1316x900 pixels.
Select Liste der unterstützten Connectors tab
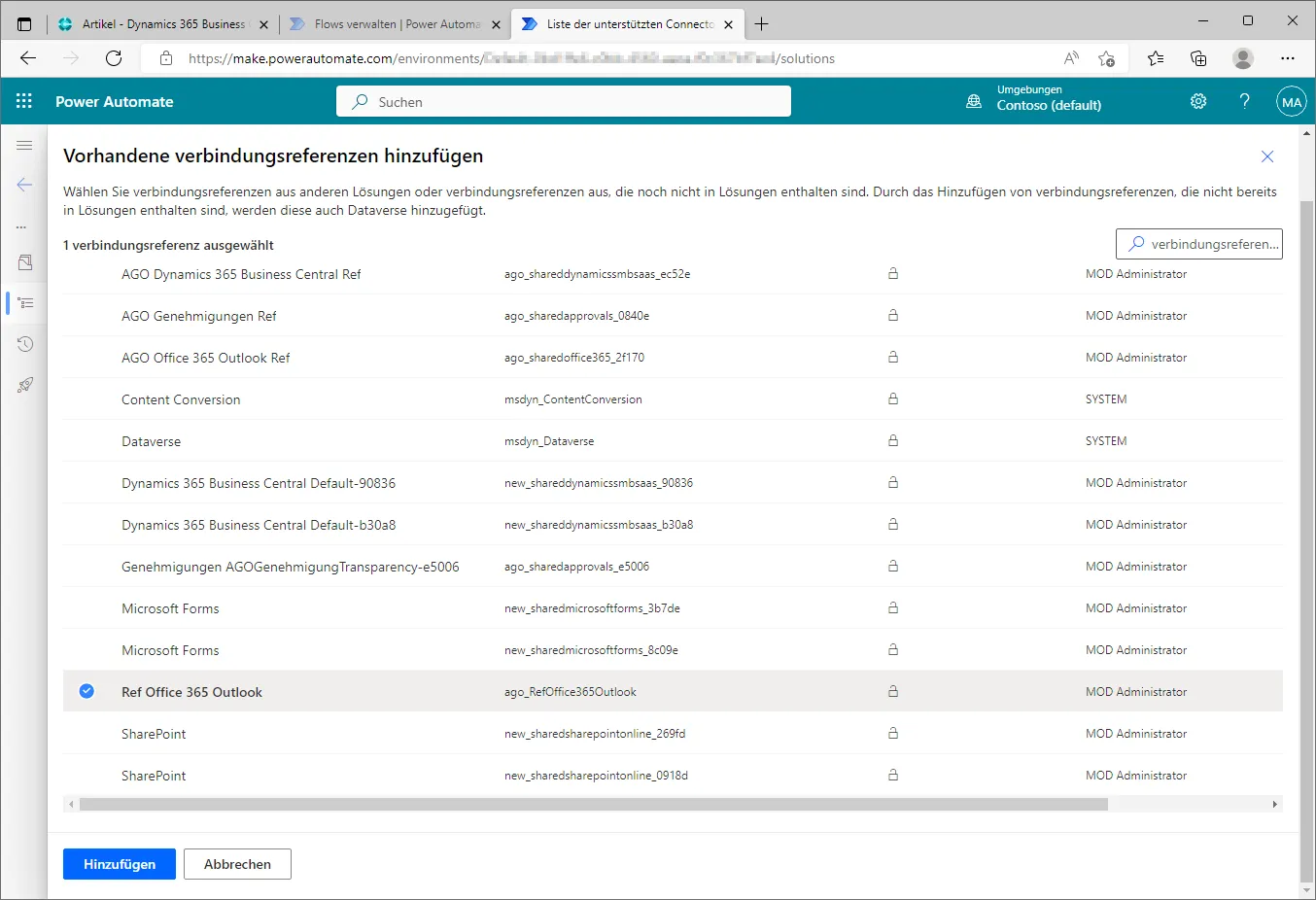point(629,23)
